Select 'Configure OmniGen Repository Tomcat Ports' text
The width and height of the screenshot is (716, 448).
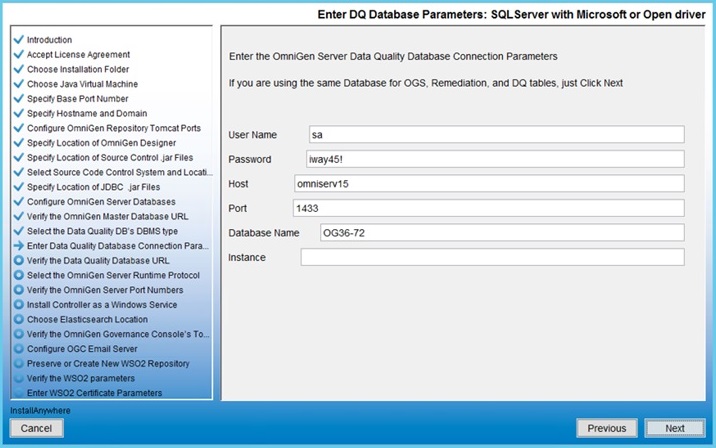[x=114, y=128]
